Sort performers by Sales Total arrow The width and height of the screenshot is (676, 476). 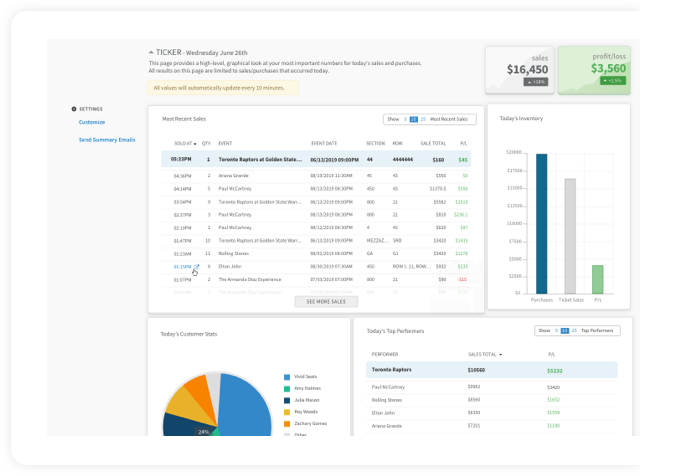pyautogui.click(x=501, y=354)
